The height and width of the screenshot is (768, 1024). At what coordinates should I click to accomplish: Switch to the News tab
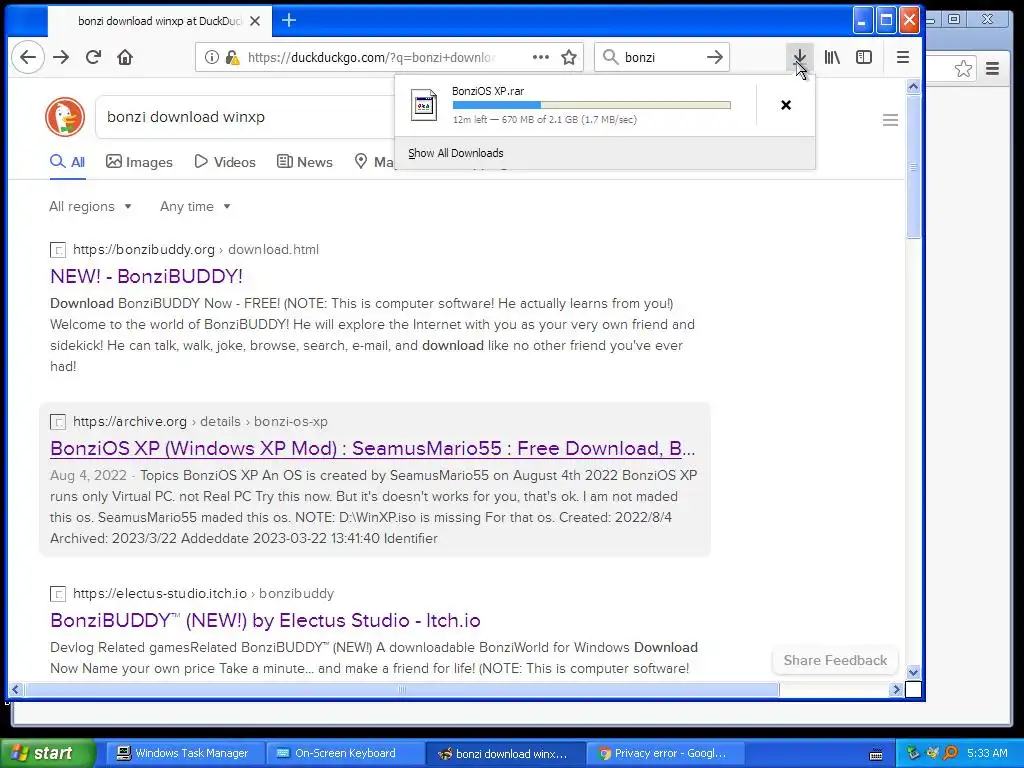[x=305, y=162]
